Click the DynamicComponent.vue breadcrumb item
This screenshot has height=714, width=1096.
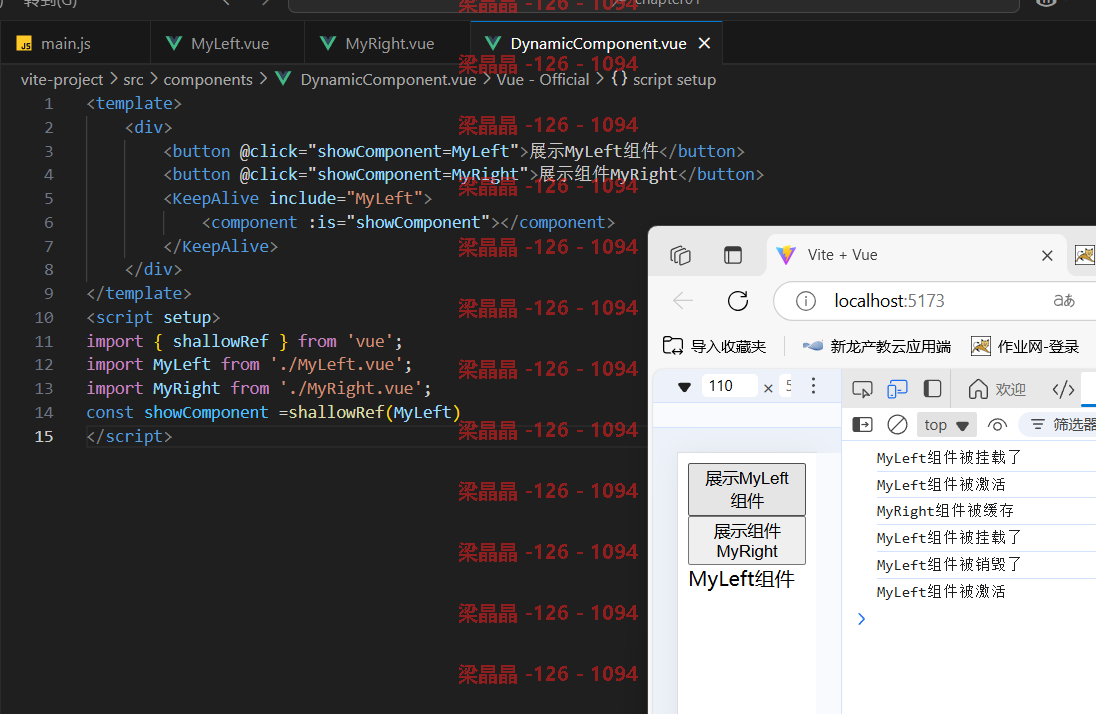tap(388, 80)
